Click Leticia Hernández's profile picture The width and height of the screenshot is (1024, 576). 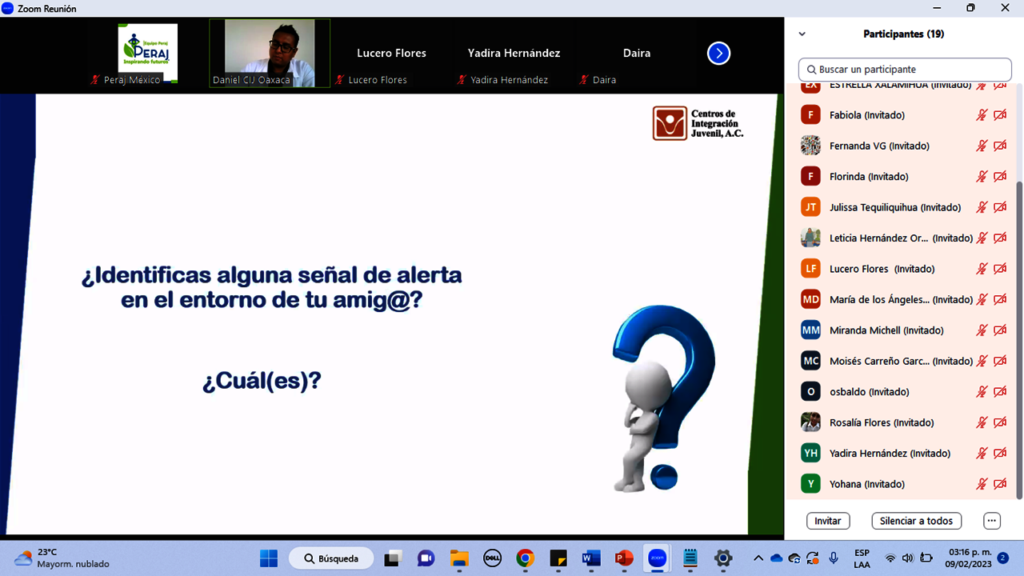tap(810, 238)
